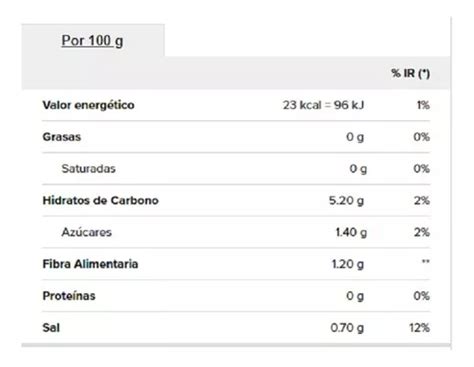Click the 1.40 g sugars value
This screenshot has width=474, height=367.
(351, 232)
